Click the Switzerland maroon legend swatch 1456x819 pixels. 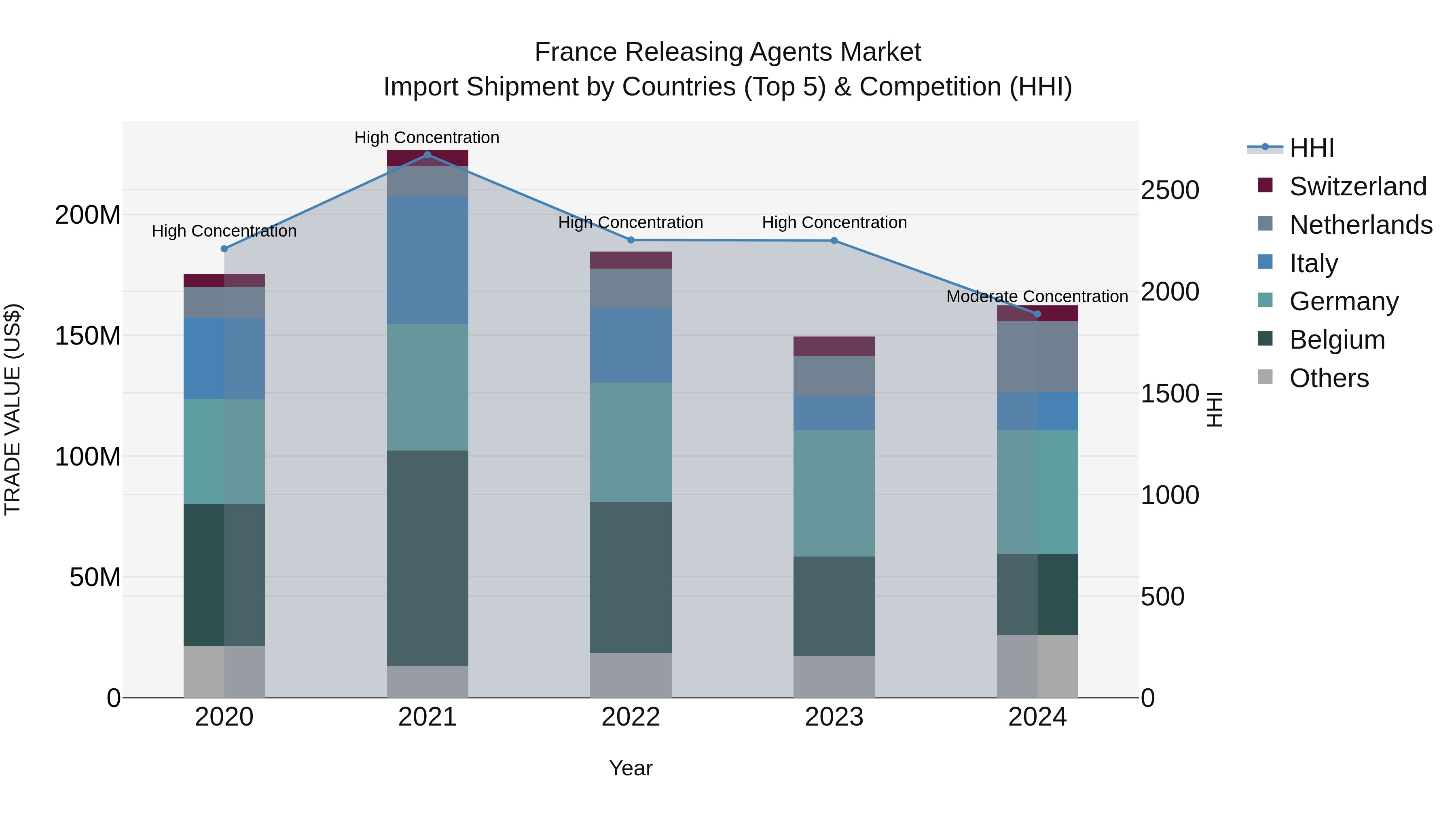[1265, 185]
